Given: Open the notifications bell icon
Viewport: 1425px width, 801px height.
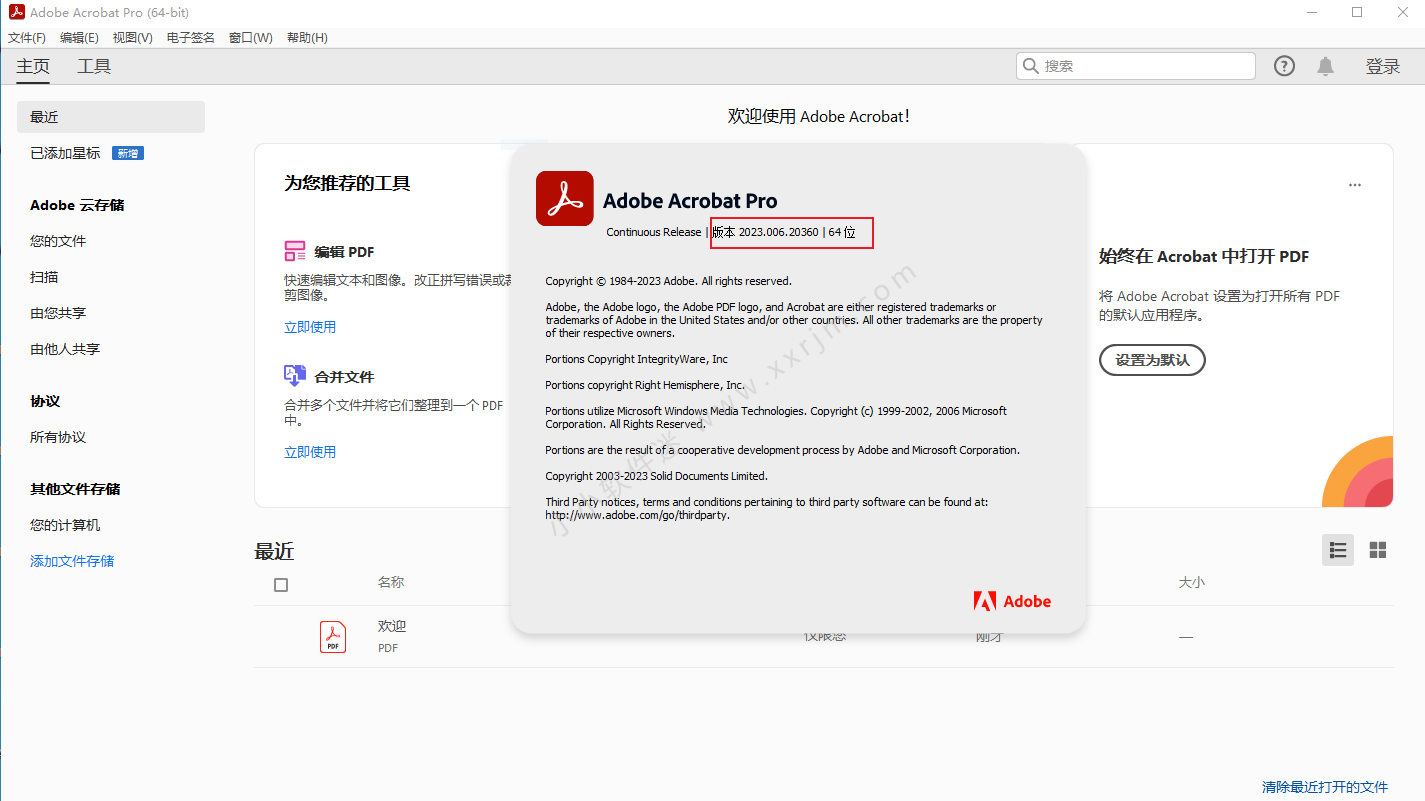Looking at the screenshot, I should click(1325, 66).
